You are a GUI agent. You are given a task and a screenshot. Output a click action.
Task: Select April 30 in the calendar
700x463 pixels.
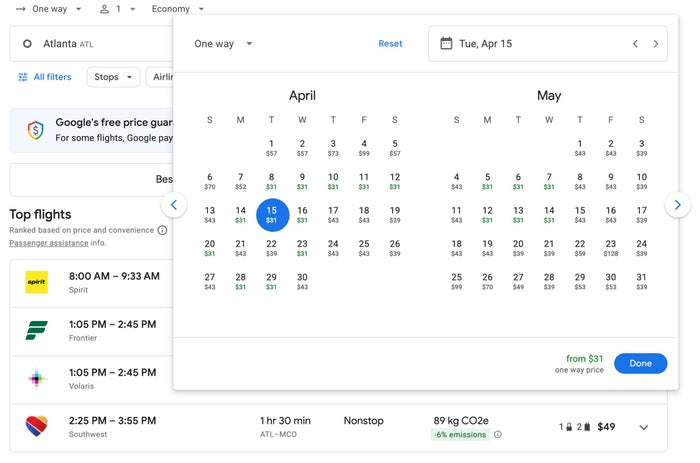tap(302, 282)
